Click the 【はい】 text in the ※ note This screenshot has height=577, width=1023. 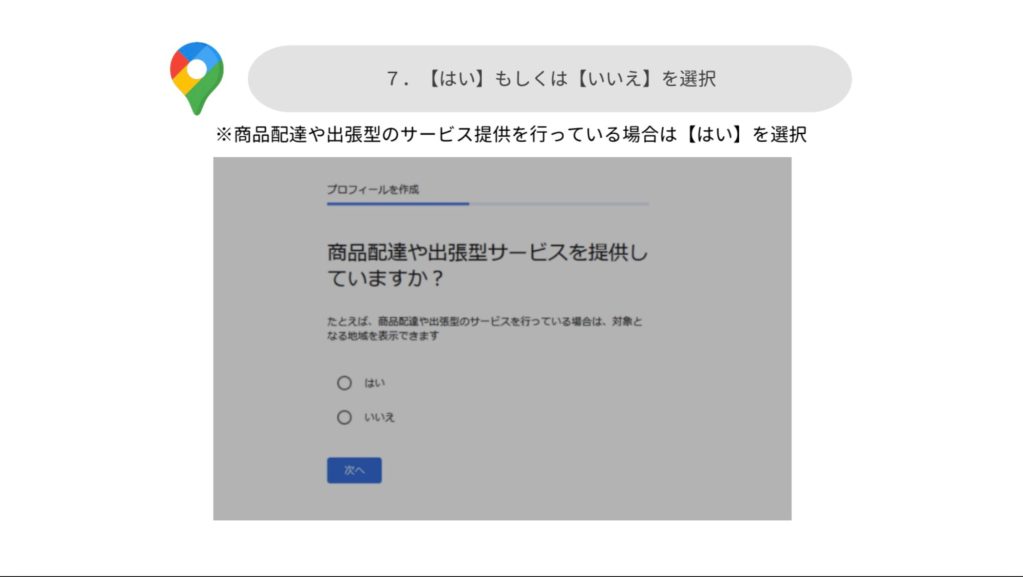click(714, 134)
